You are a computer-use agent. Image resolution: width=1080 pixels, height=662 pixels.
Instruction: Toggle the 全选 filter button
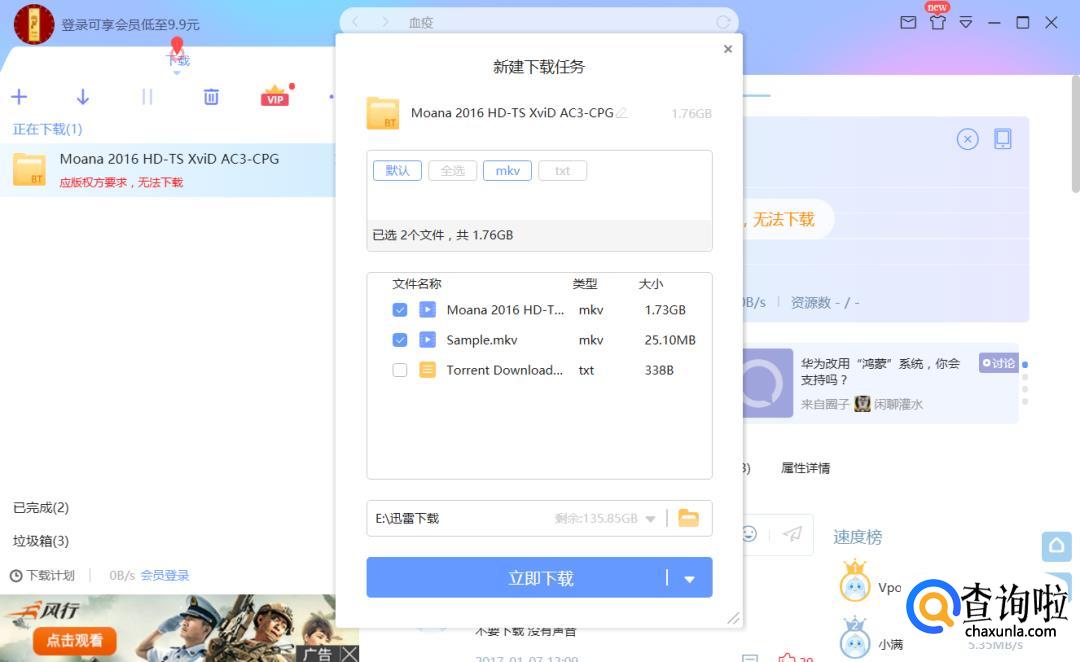pos(453,171)
